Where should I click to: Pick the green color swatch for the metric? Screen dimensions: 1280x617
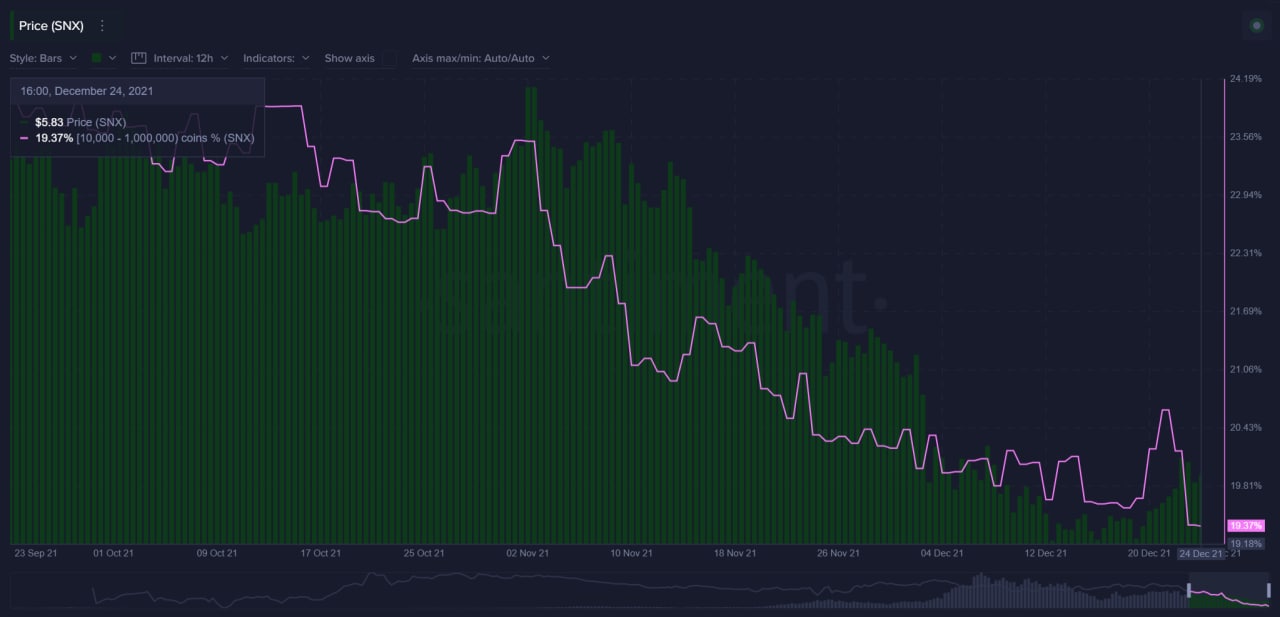tap(97, 58)
